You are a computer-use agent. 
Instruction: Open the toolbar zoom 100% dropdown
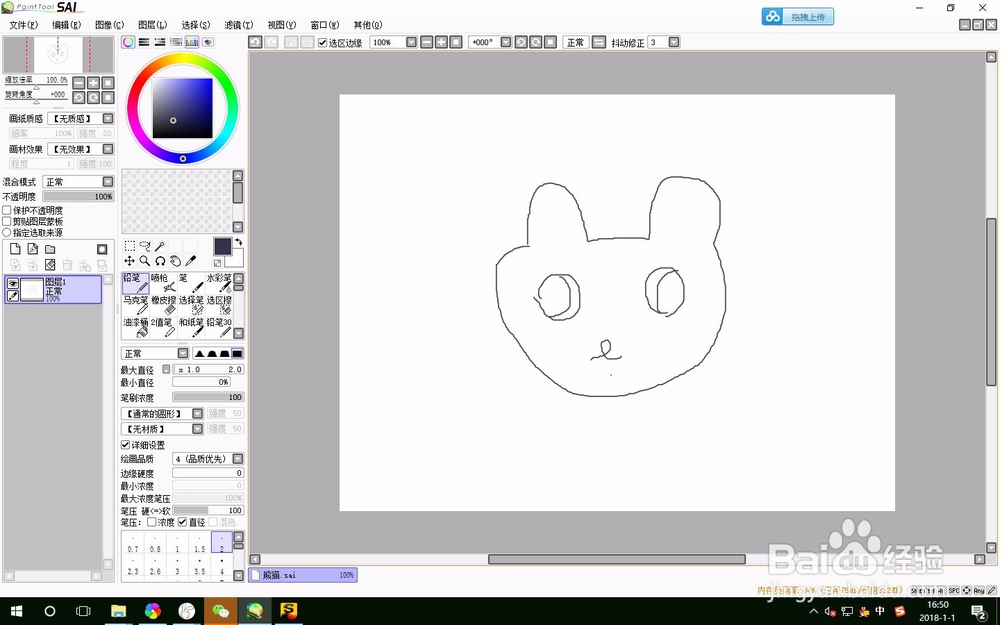point(411,42)
